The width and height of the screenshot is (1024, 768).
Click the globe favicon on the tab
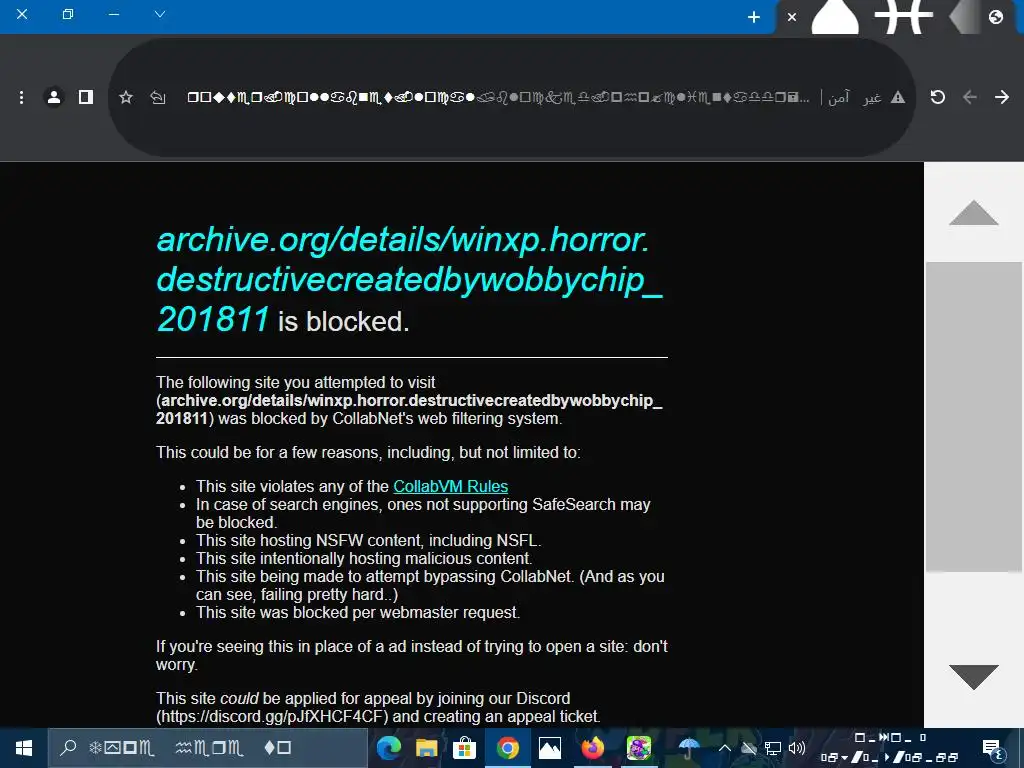996,17
